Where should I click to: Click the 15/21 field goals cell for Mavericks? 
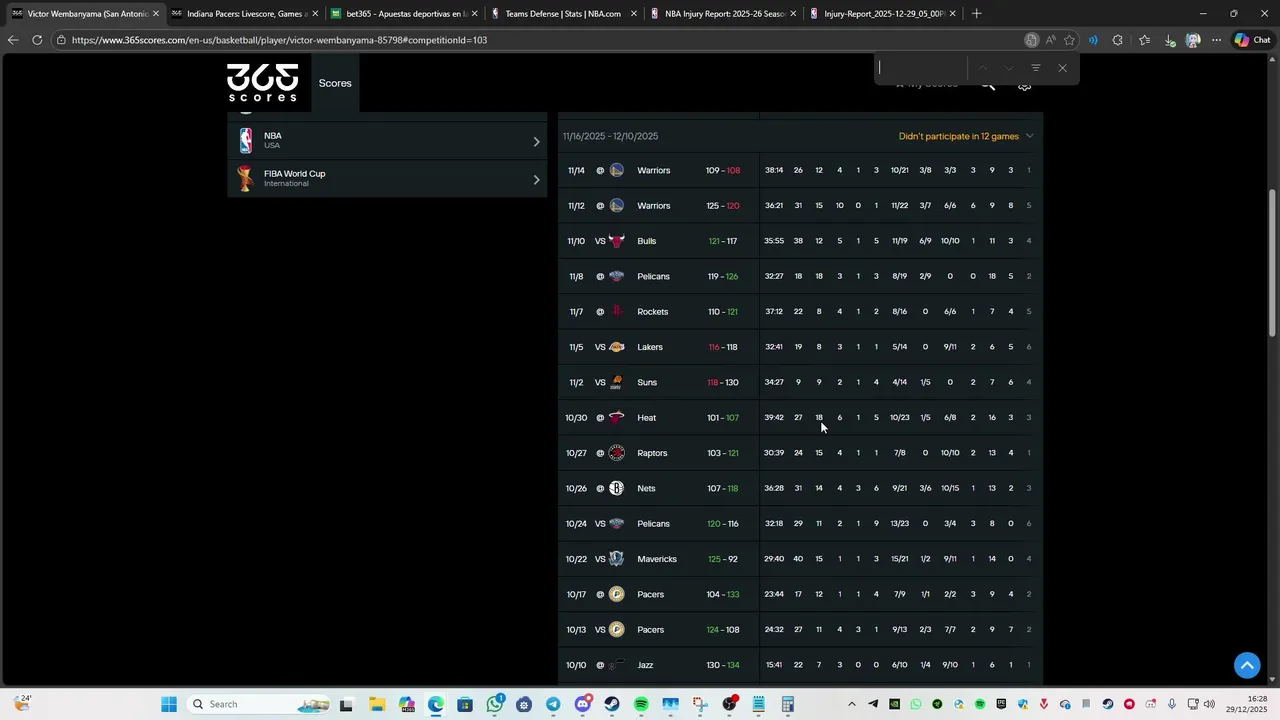[x=899, y=559]
